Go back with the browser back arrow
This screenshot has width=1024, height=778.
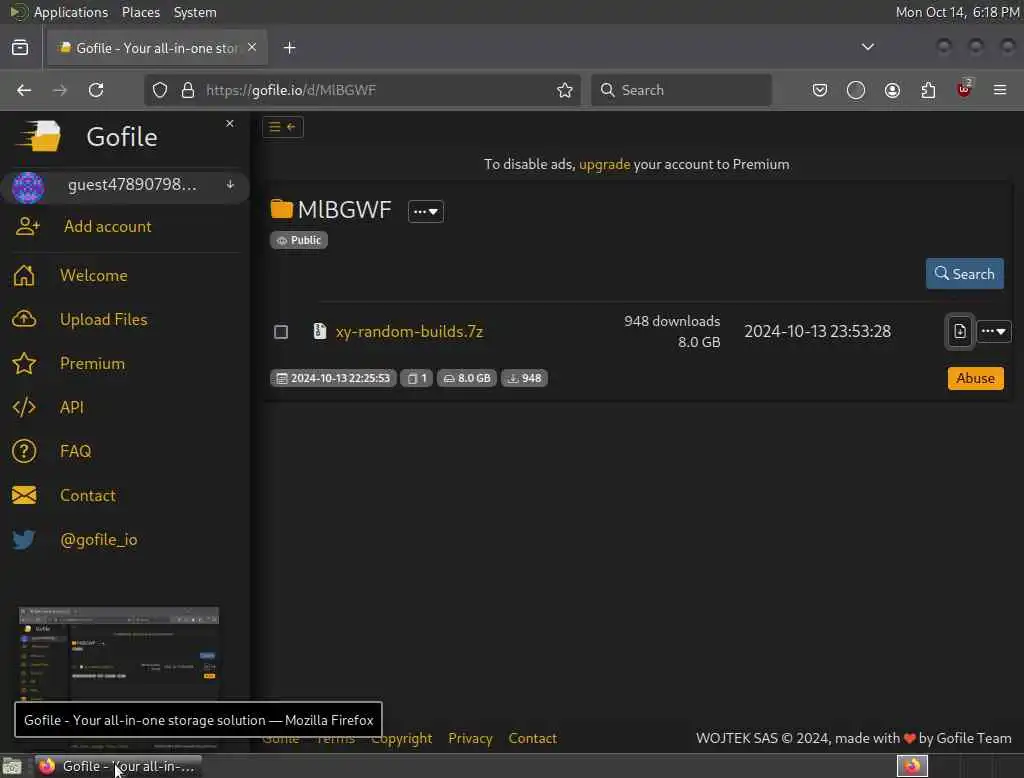tap(24, 90)
